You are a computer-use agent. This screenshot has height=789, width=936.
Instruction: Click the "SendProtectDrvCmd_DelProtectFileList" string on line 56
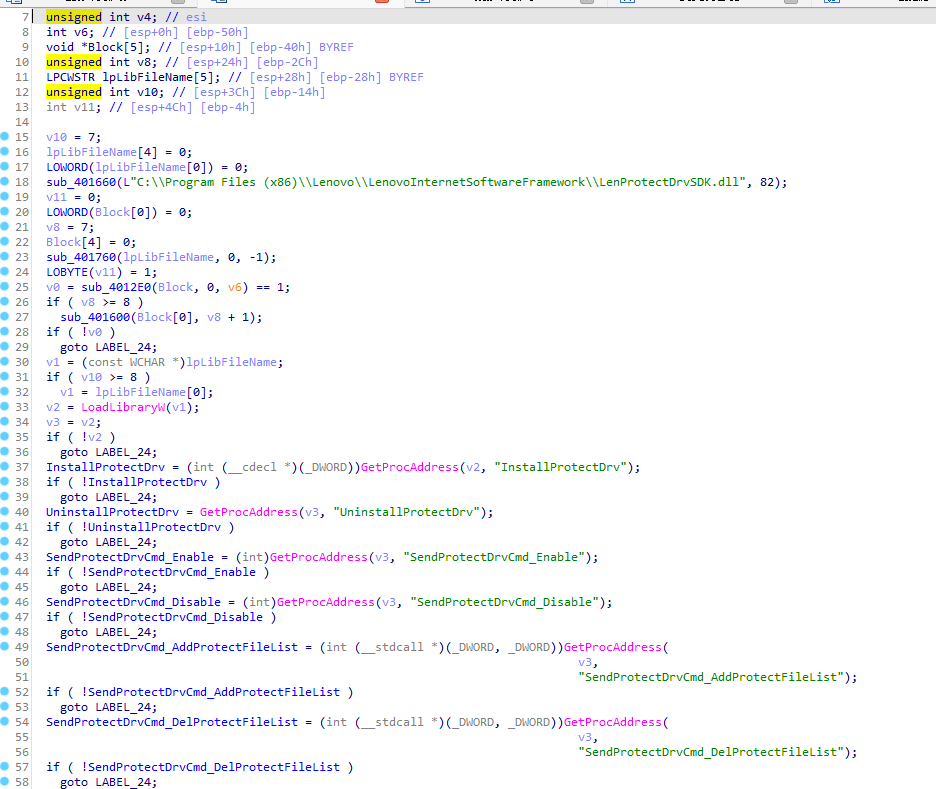pyautogui.click(x=711, y=752)
